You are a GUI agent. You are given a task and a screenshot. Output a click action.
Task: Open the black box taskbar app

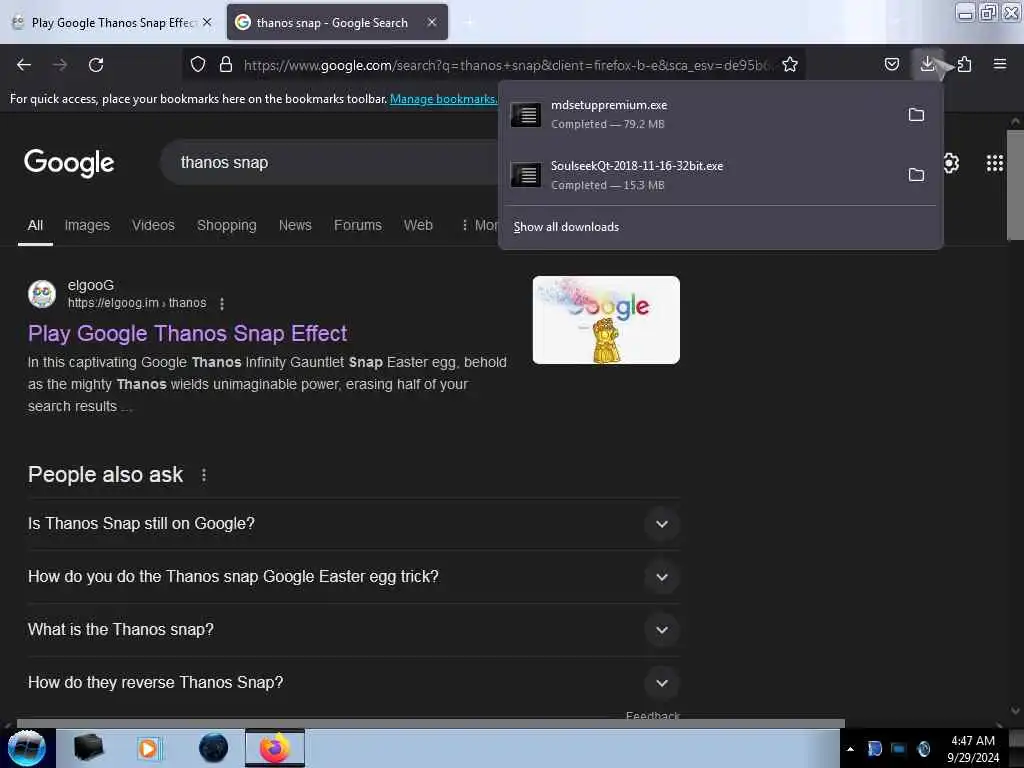88,748
